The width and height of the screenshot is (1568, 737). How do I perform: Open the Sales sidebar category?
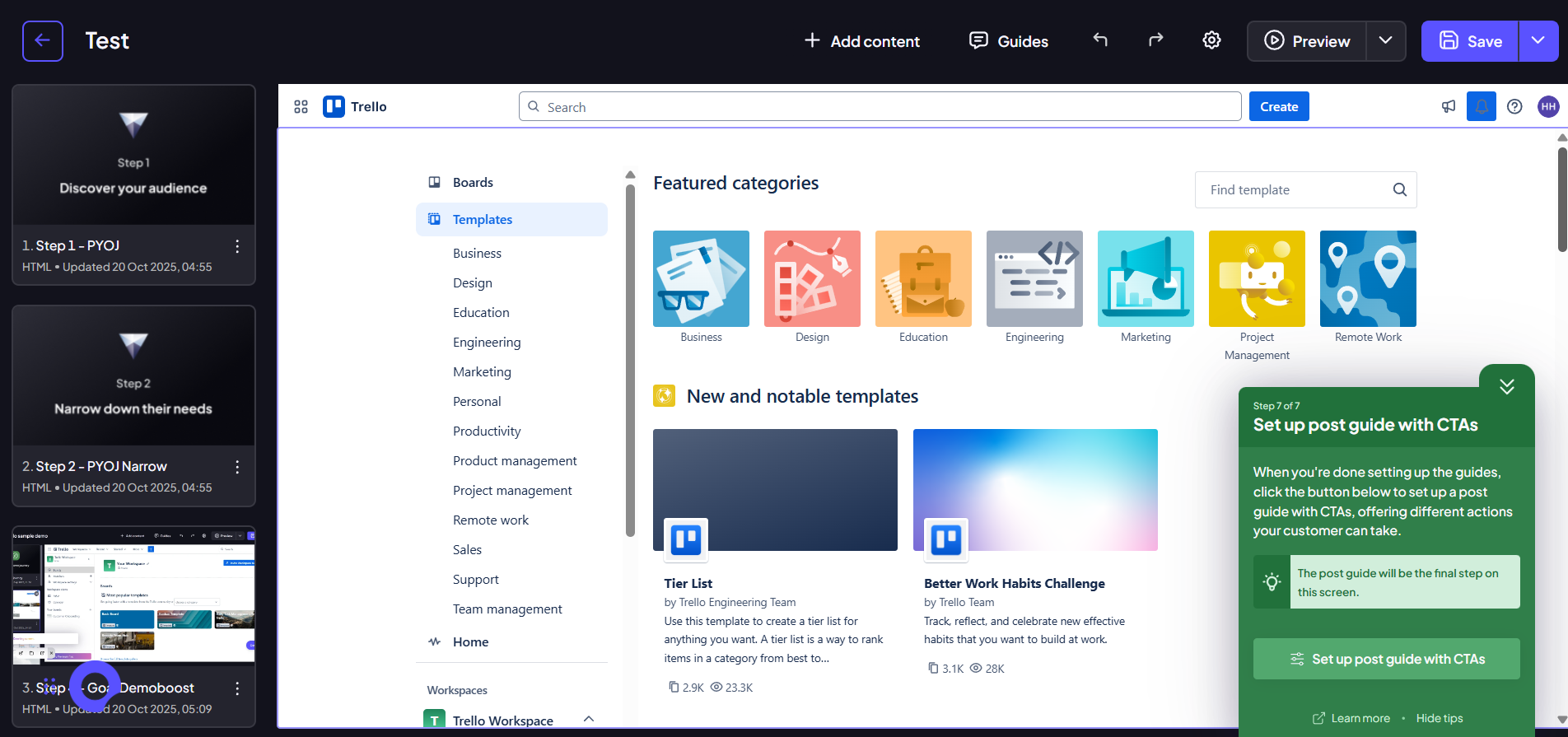(x=467, y=550)
